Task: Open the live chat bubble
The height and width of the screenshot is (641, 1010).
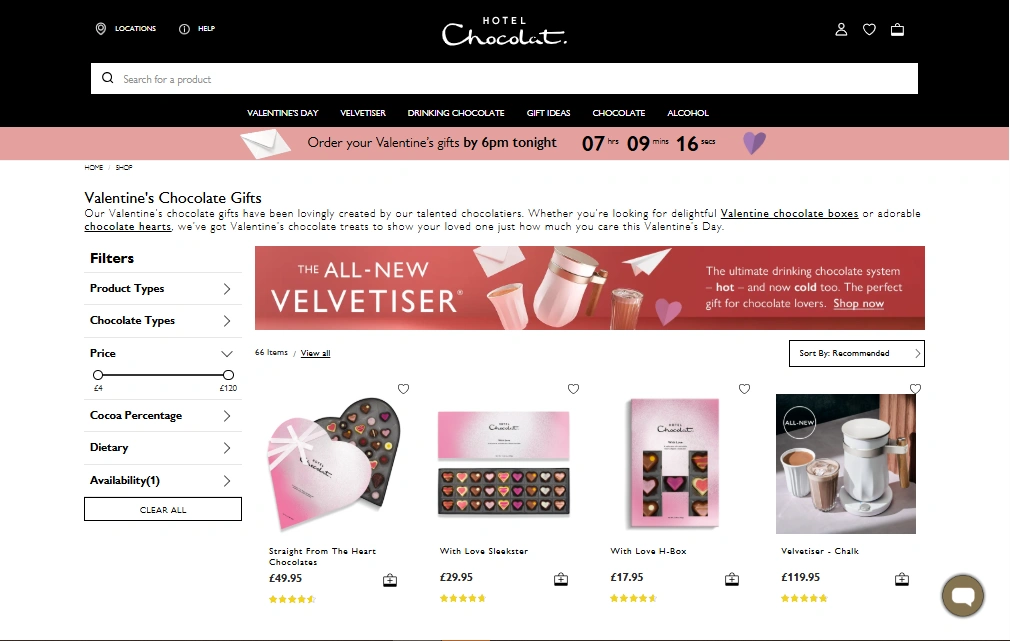Action: click(x=963, y=595)
